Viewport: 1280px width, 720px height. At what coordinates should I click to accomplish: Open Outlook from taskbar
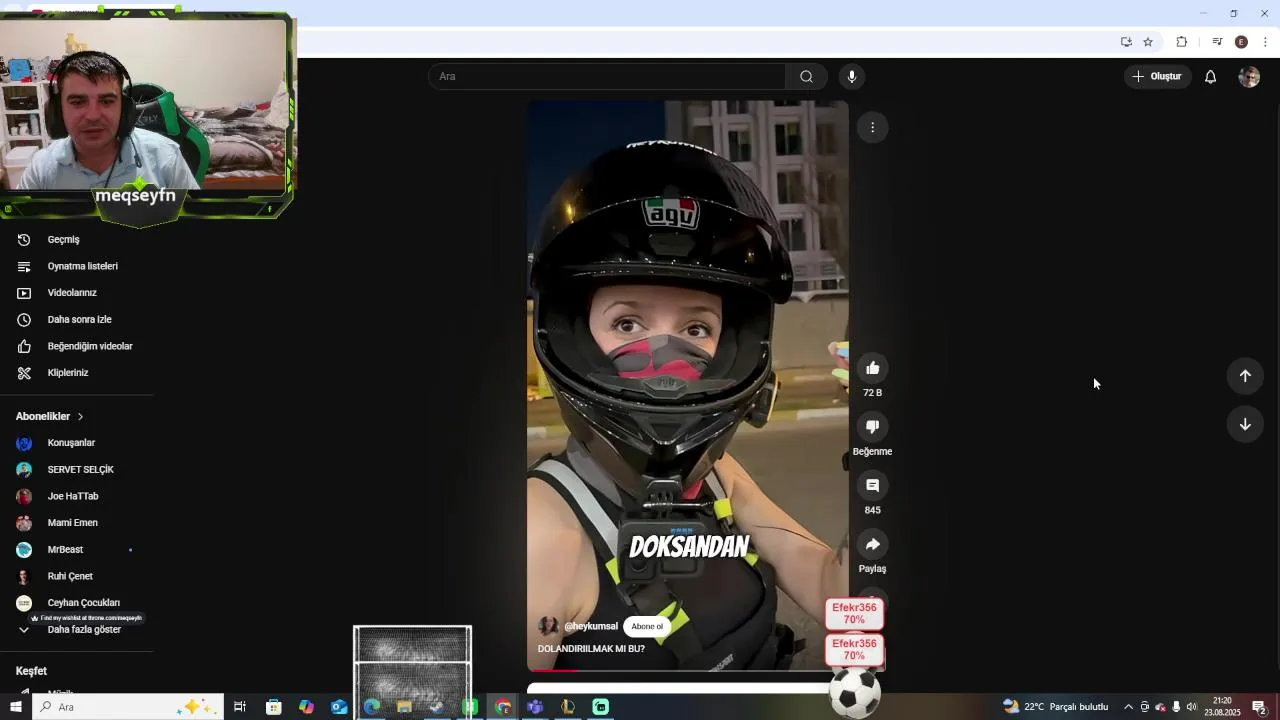(x=339, y=707)
